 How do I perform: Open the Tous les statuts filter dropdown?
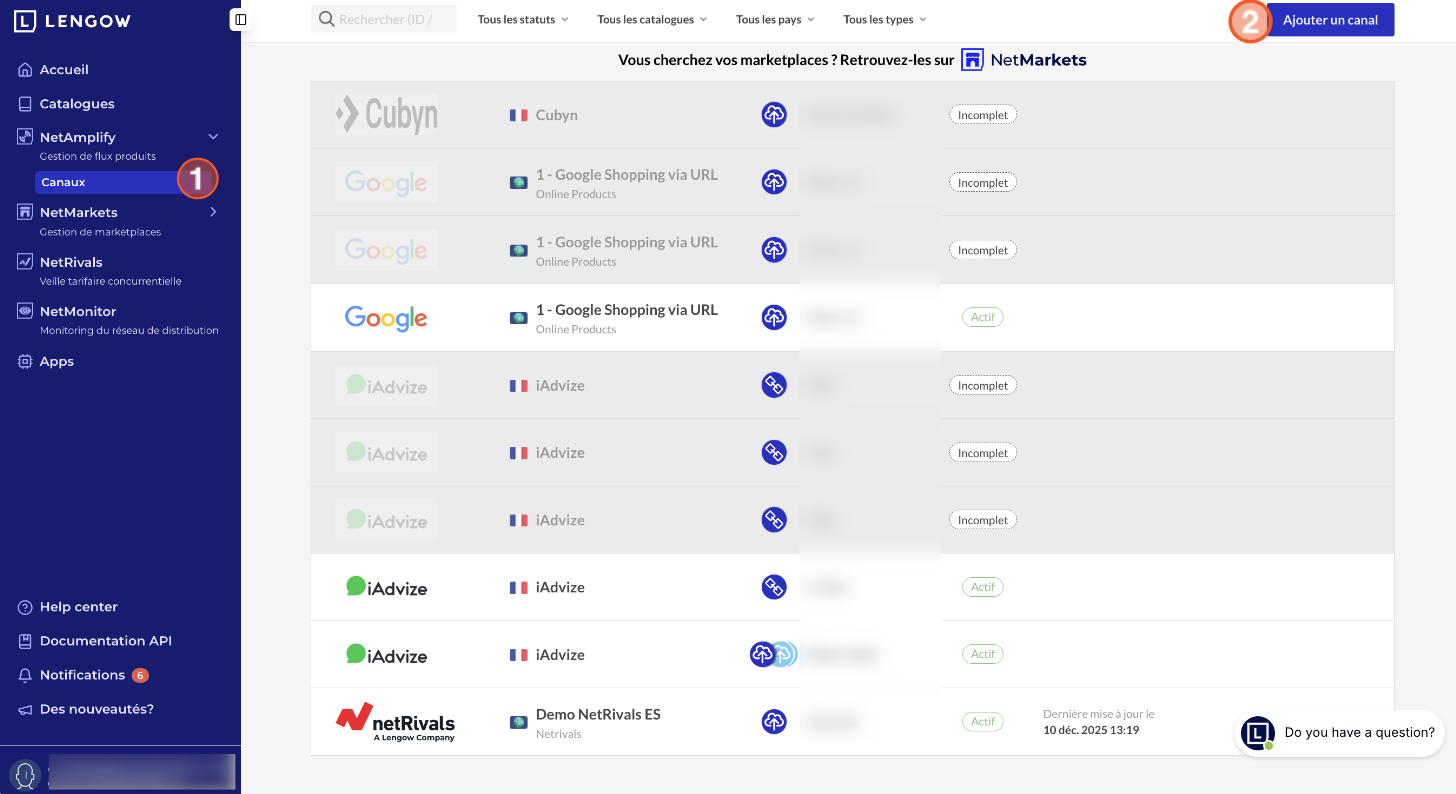click(523, 19)
